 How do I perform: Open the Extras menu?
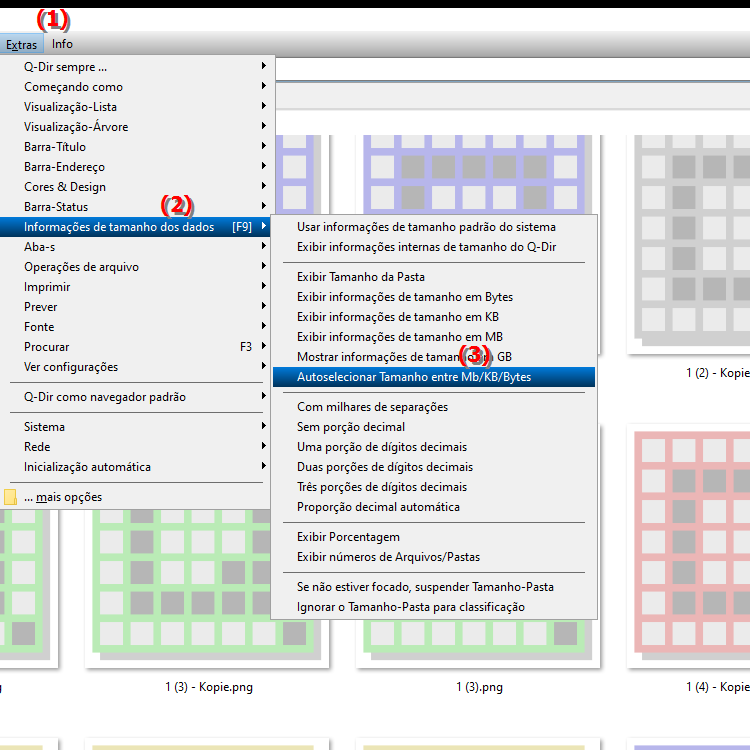pyautogui.click(x=22, y=44)
